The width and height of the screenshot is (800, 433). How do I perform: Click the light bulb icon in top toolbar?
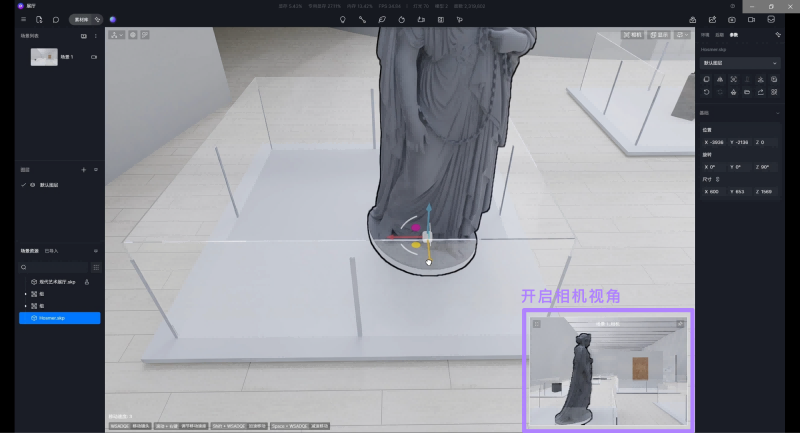click(342, 19)
